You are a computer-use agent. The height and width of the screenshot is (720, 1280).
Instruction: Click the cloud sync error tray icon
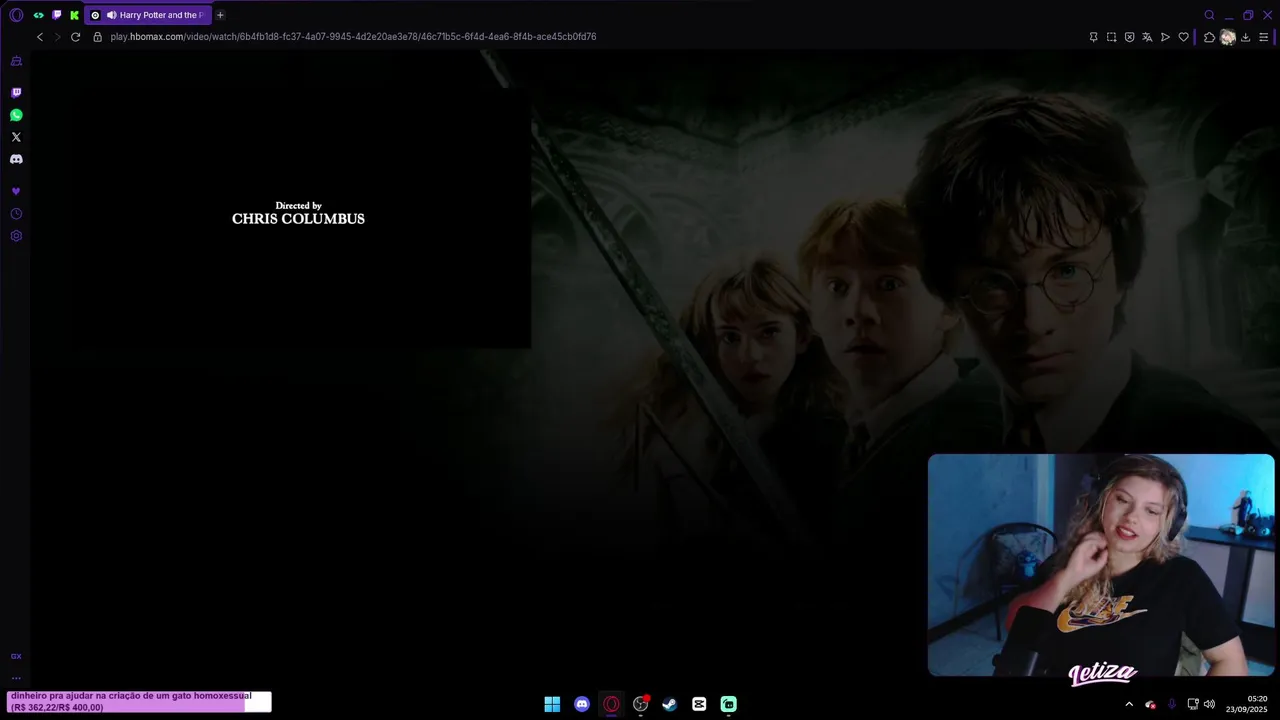[x=1151, y=704]
